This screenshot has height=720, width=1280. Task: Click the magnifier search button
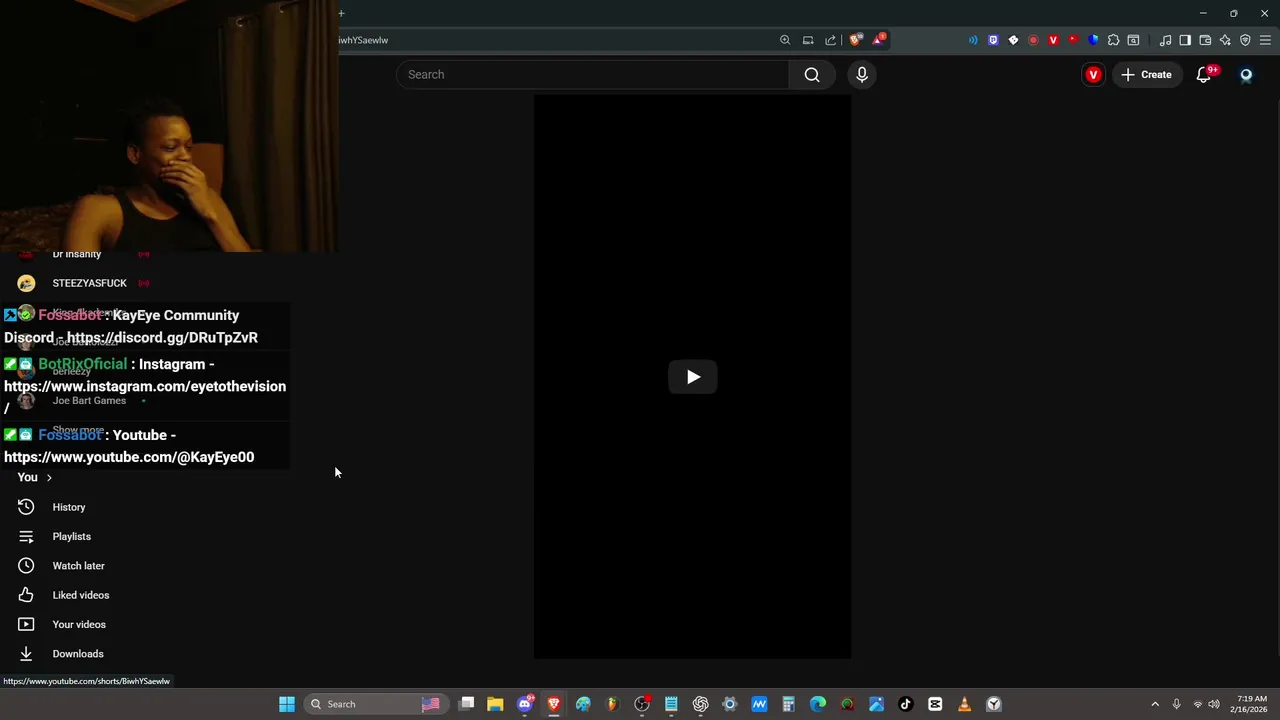(x=812, y=75)
